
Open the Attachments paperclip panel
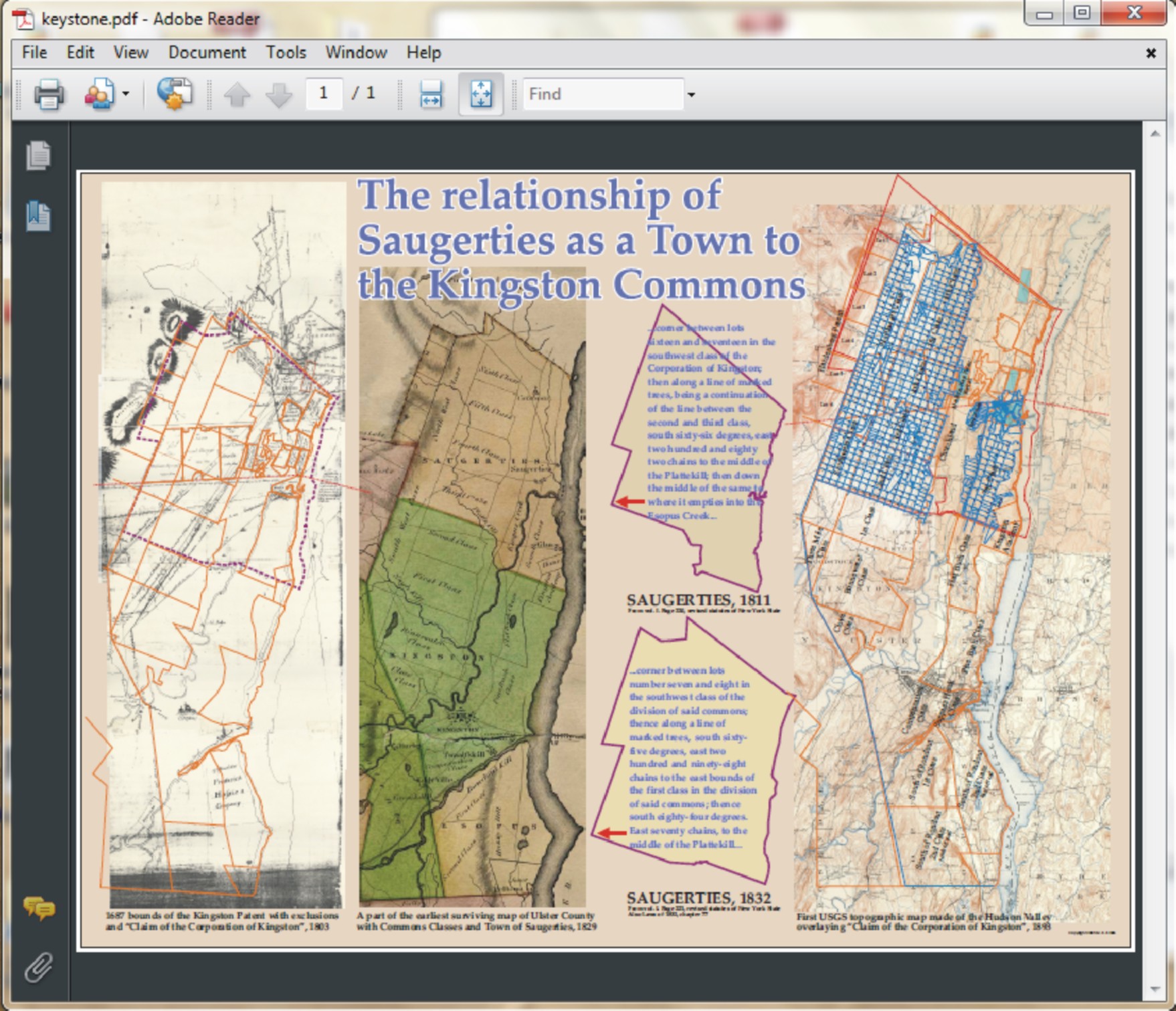coord(39,967)
